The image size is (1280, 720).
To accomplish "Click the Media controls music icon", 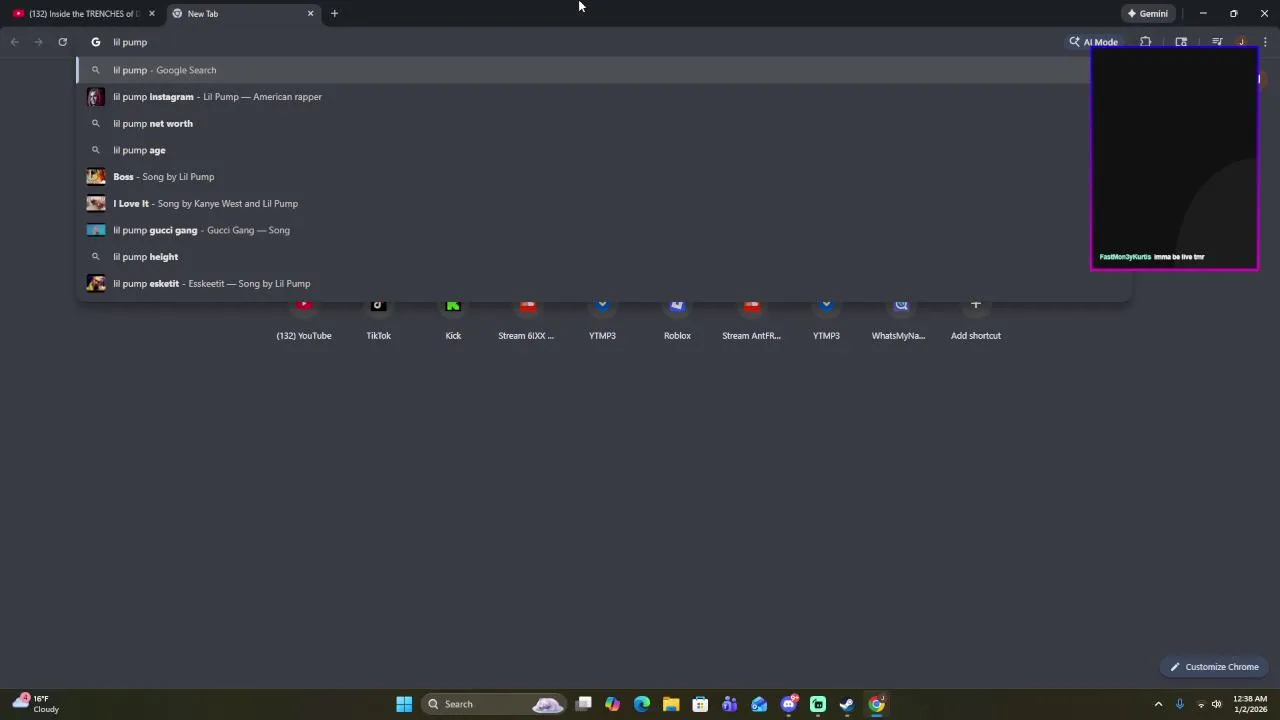I will pyautogui.click(x=1217, y=42).
